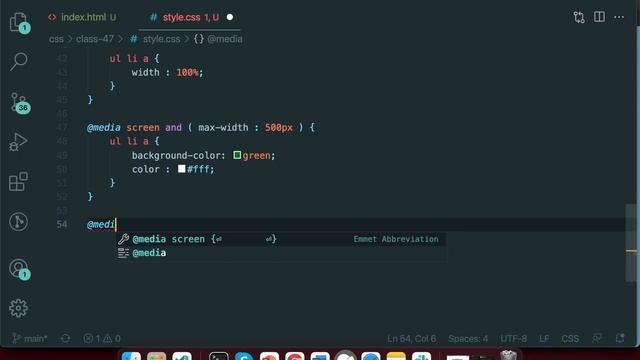This screenshot has width=640, height=360.
Task: Open the editor More Actions ellipsis
Action: 619,17
